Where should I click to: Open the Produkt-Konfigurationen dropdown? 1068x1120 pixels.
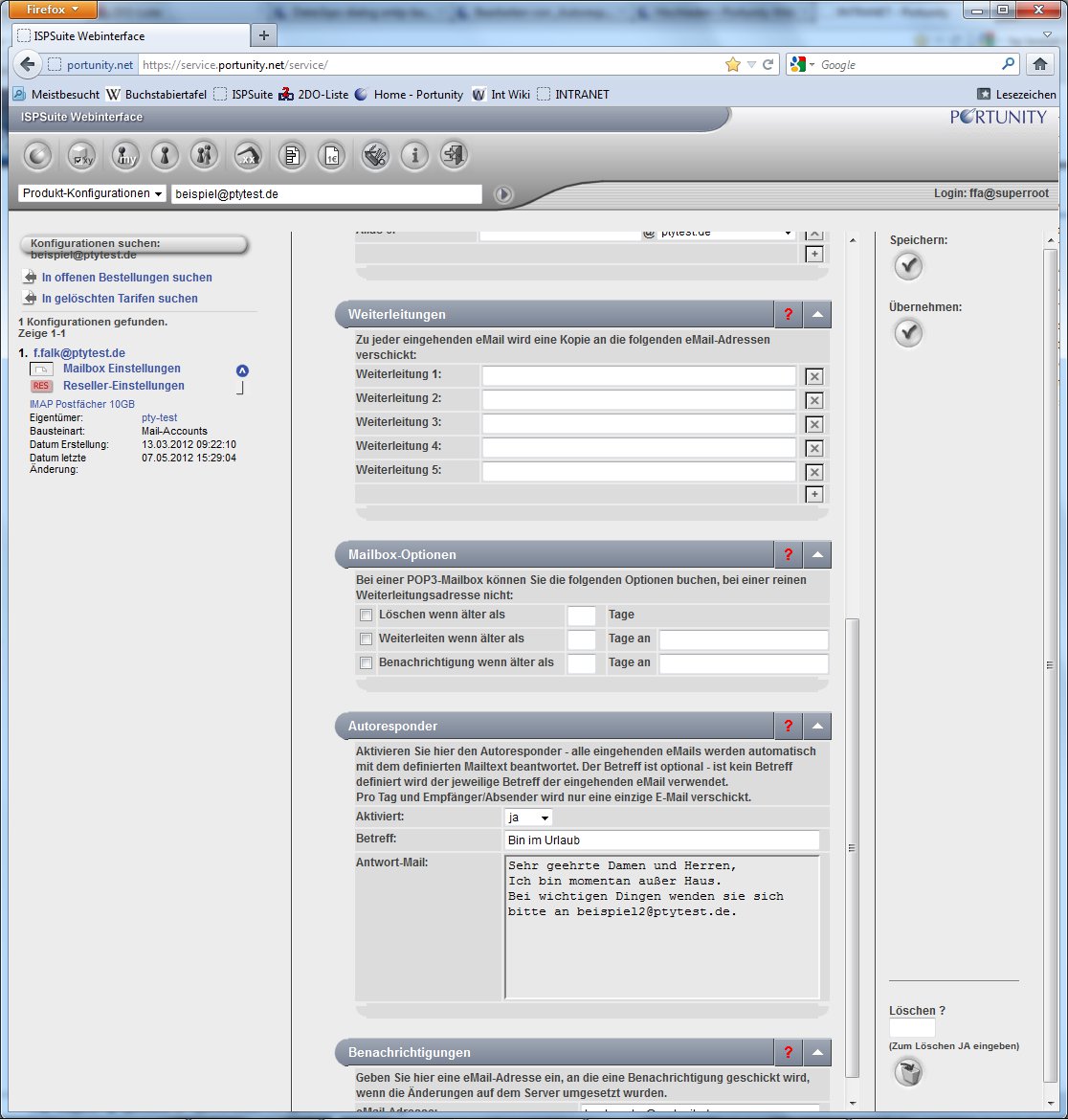[92, 193]
